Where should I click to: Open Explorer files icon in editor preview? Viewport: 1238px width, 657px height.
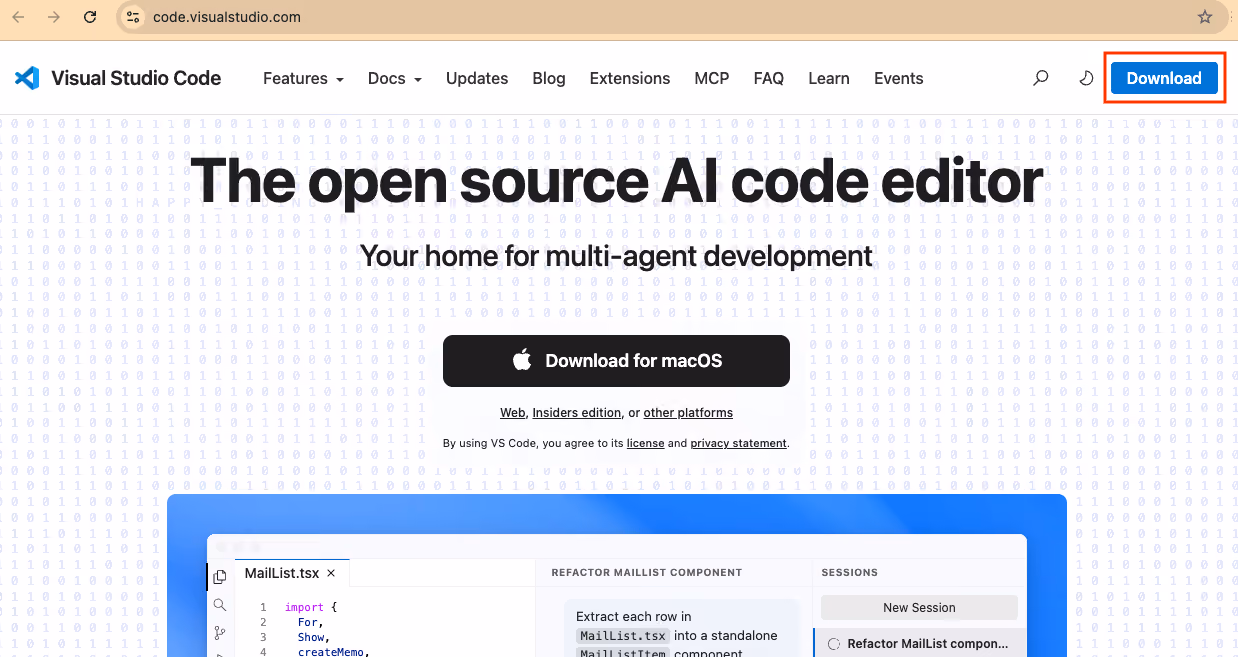click(x=220, y=577)
